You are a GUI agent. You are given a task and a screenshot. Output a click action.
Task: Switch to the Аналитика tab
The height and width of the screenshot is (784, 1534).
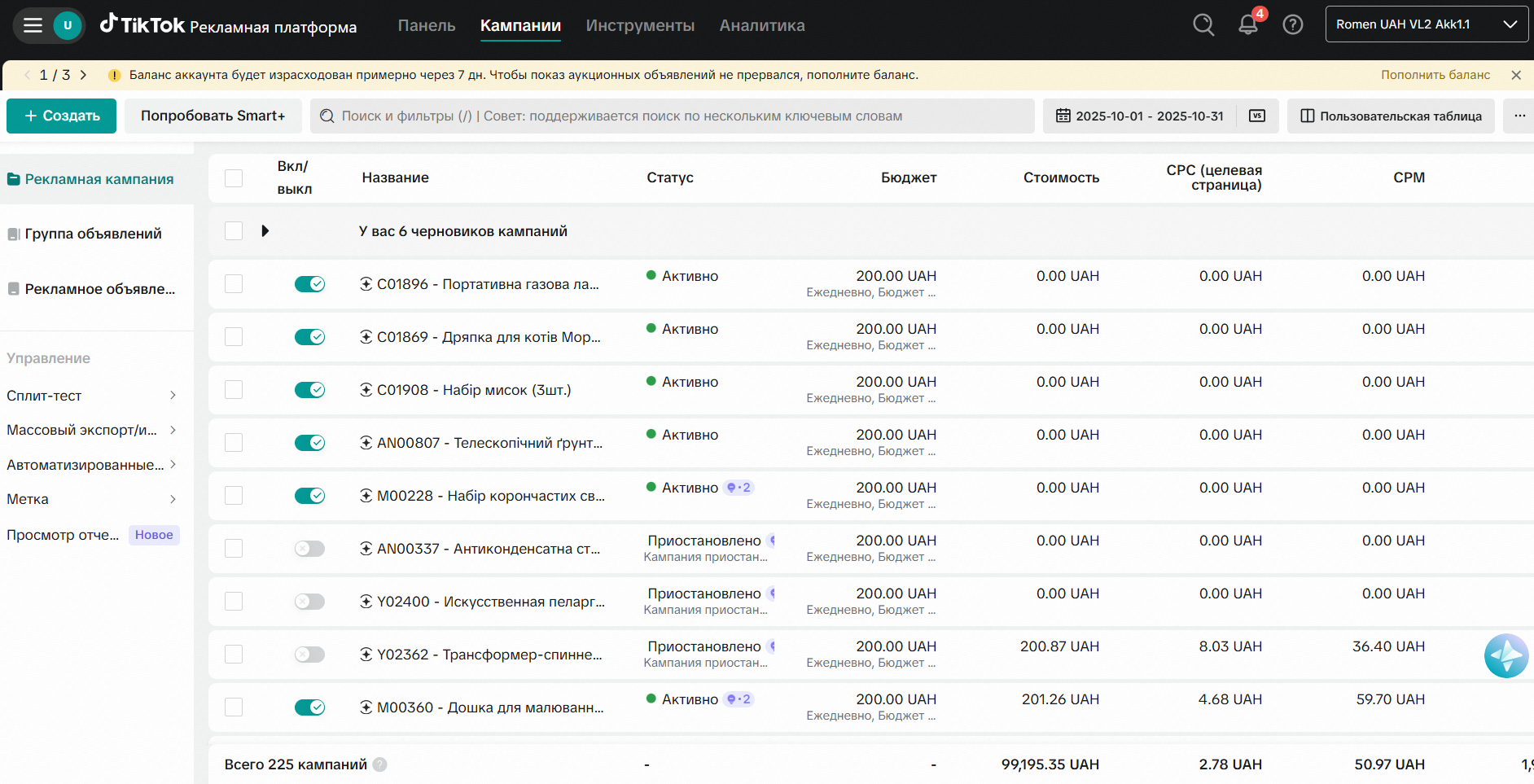(761, 25)
